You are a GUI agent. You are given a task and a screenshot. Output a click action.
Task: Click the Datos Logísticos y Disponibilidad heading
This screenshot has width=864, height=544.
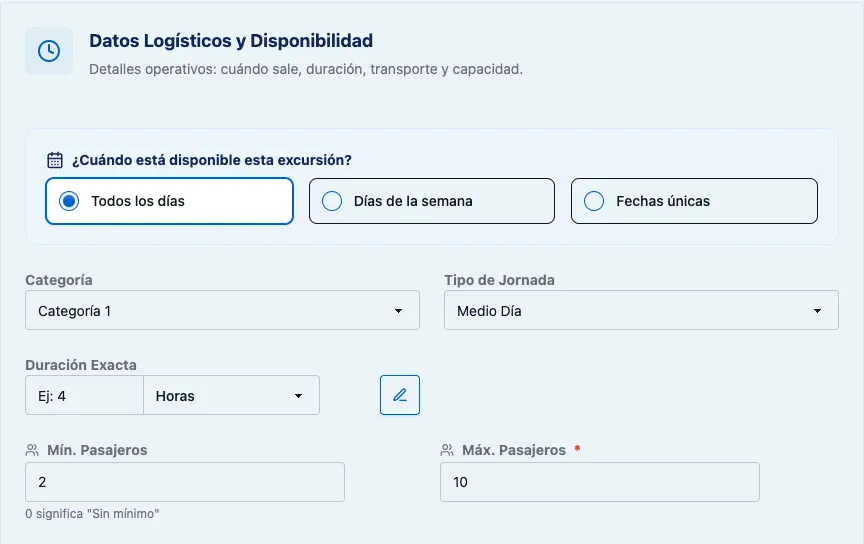tap(231, 41)
